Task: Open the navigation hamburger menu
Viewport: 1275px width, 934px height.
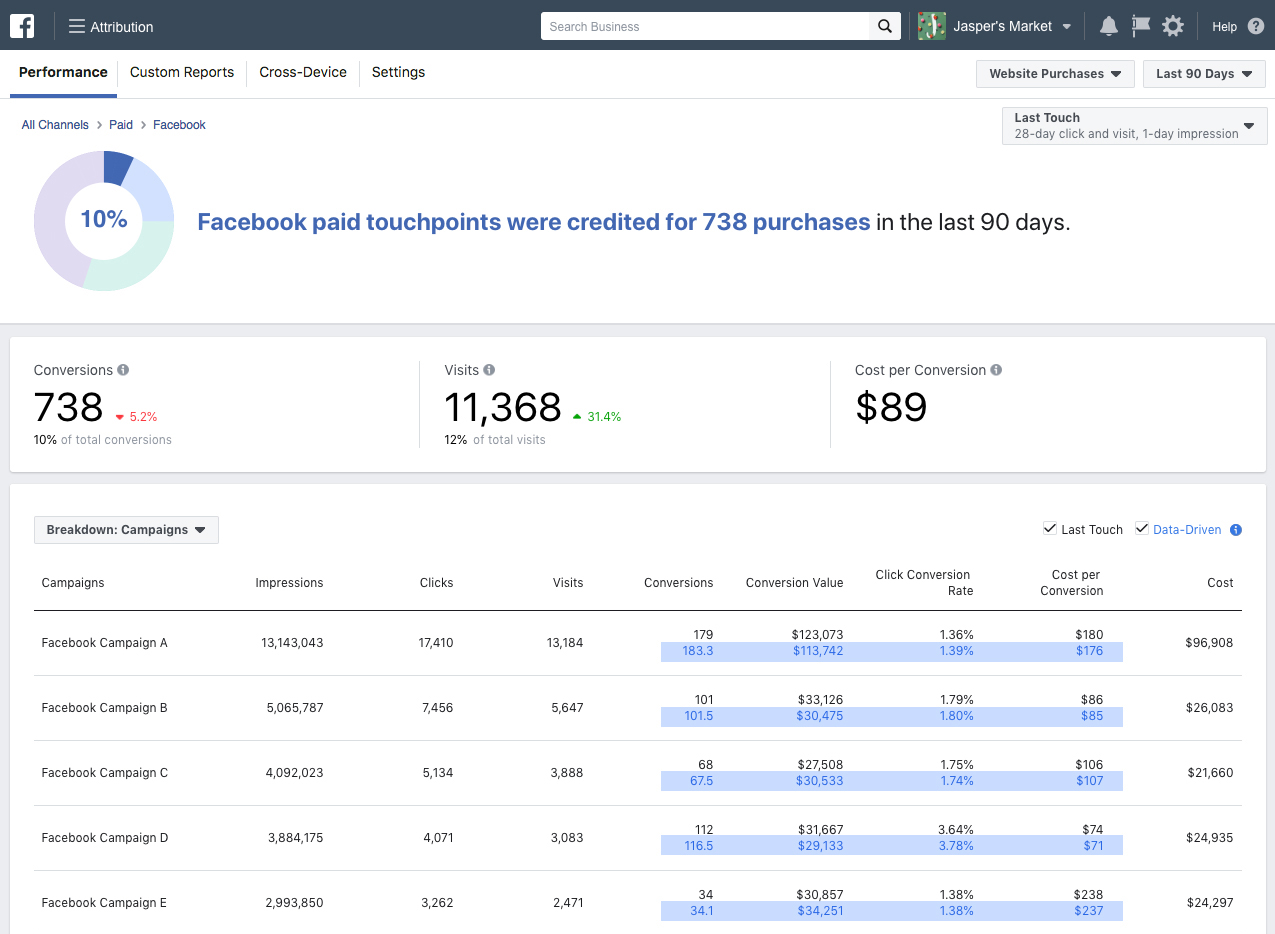Action: pyautogui.click(x=75, y=26)
